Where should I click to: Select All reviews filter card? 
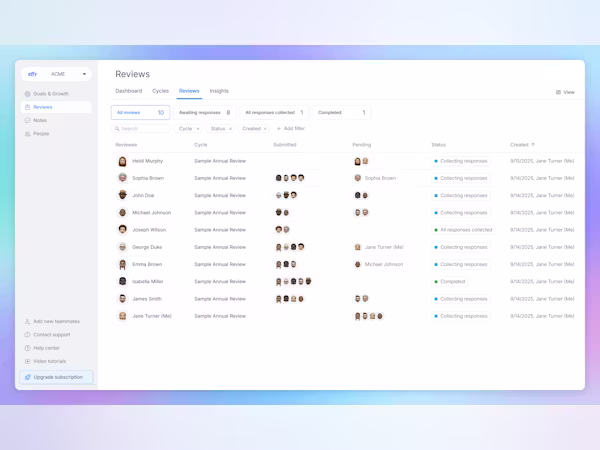click(140, 112)
